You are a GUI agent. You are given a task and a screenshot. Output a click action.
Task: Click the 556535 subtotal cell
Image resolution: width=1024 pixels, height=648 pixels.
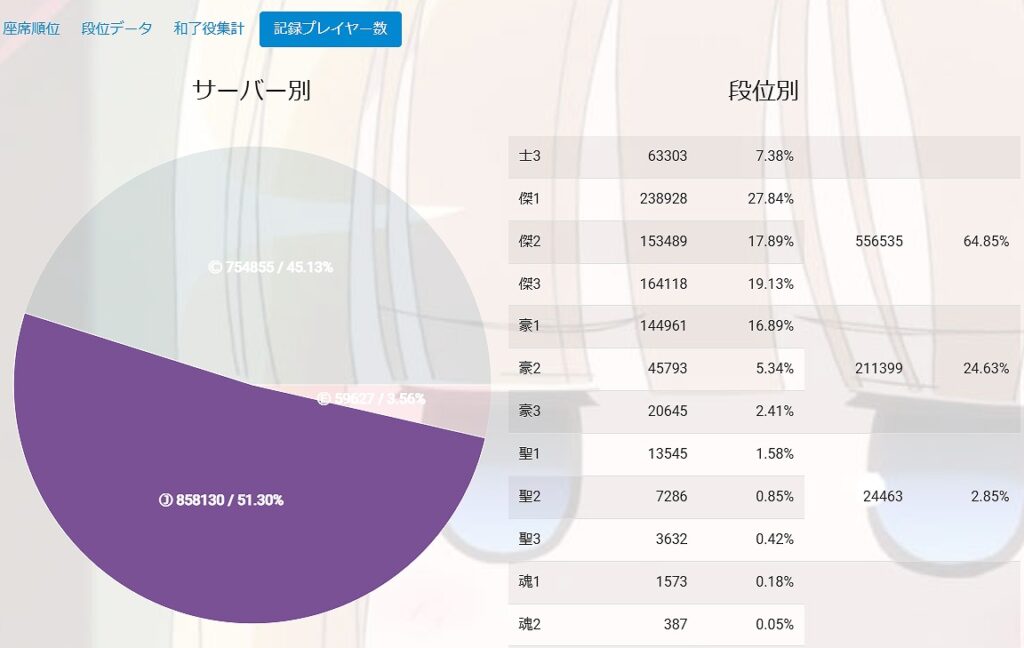point(879,241)
